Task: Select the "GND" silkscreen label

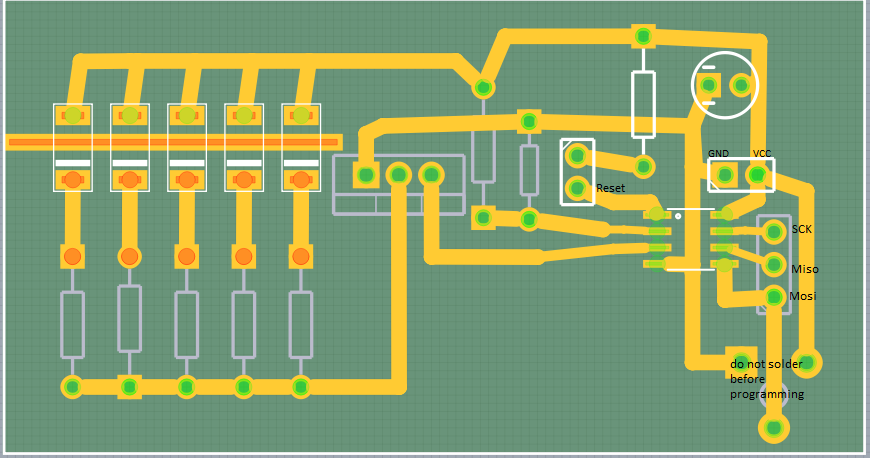Action: click(x=718, y=154)
